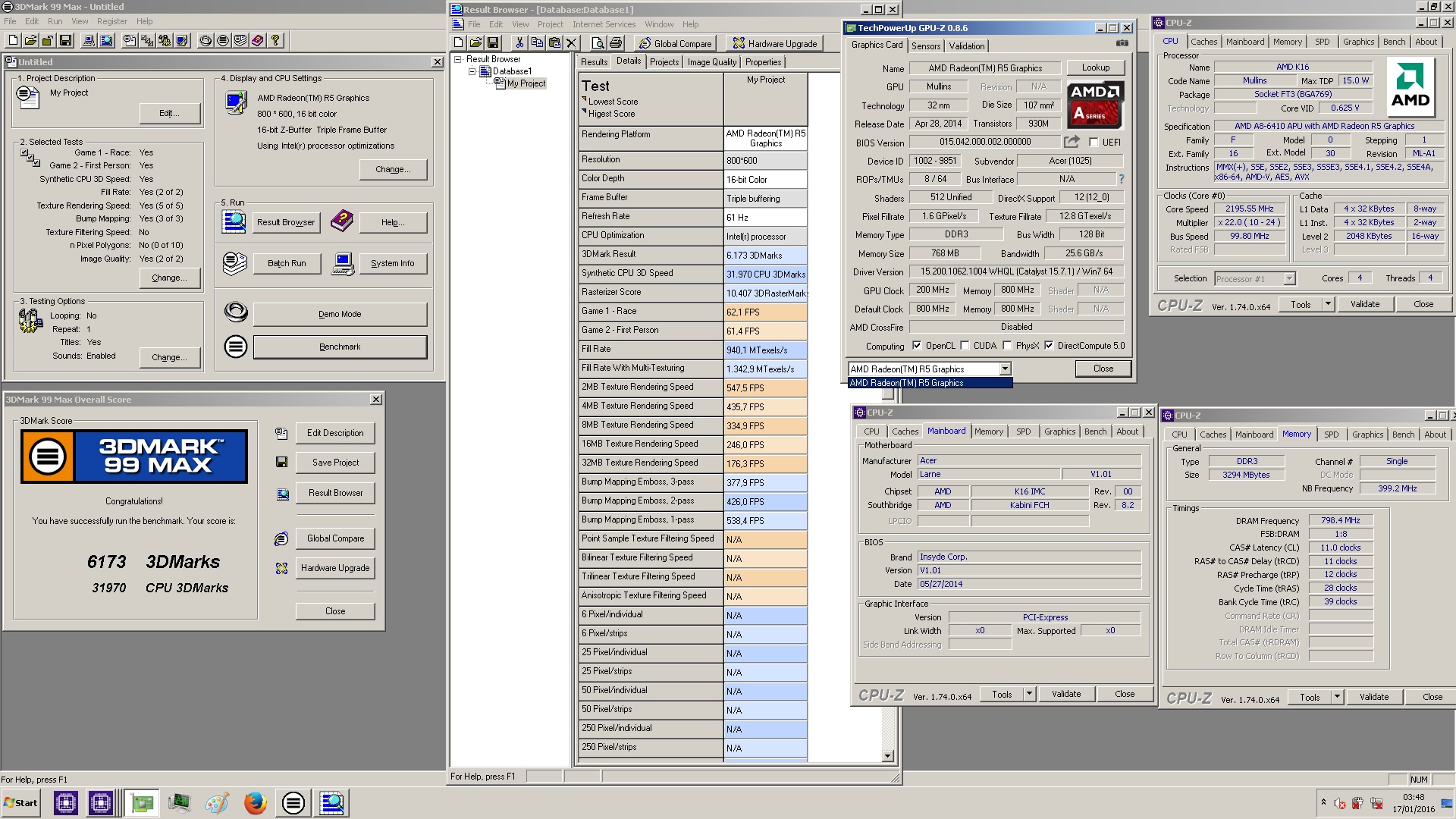
Task: Click Game 1 - Race 62,1 FPS cell
Action: point(765,312)
